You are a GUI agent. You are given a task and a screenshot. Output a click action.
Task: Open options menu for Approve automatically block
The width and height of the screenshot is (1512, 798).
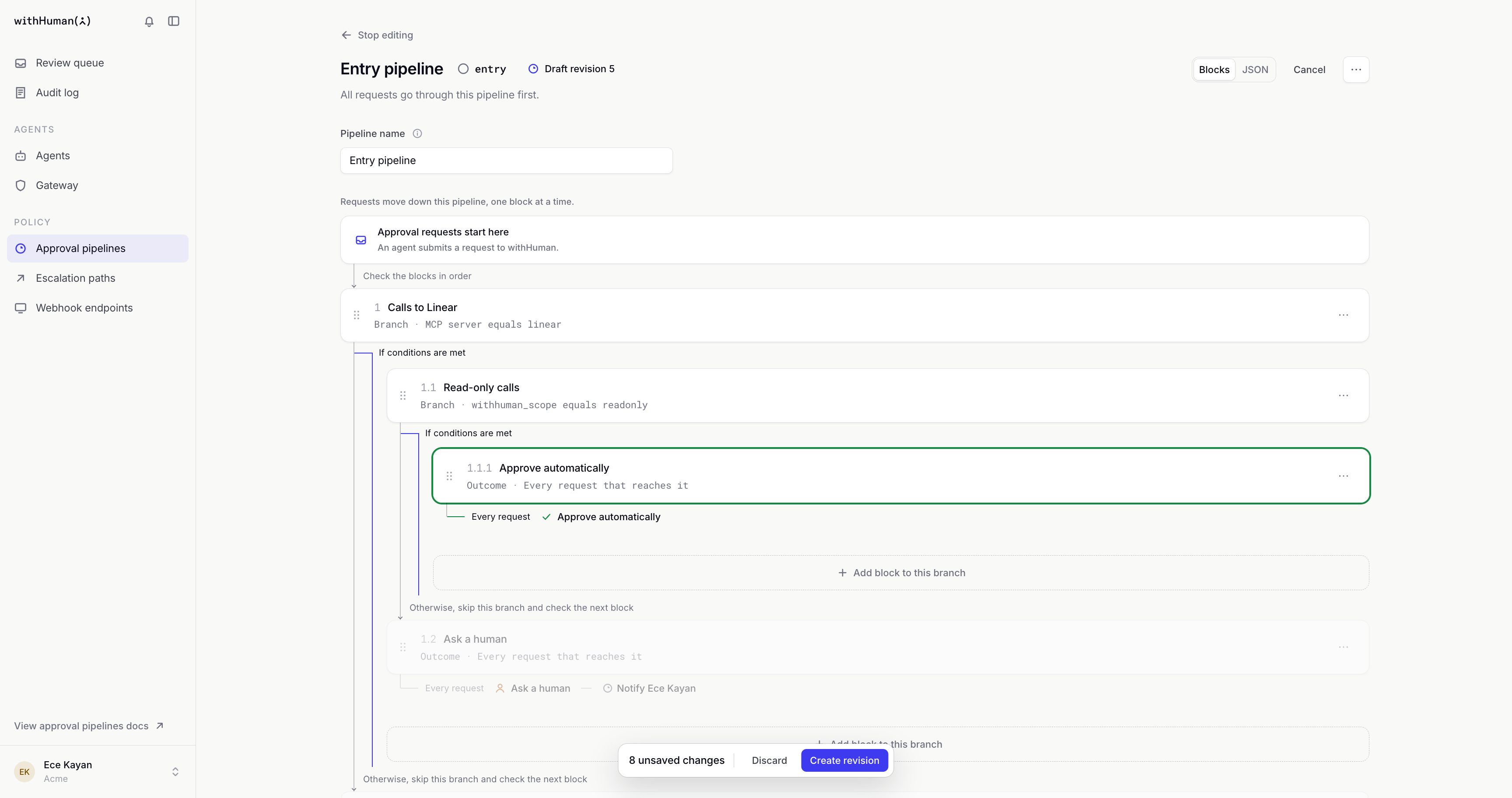pyautogui.click(x=1343, y=476)
